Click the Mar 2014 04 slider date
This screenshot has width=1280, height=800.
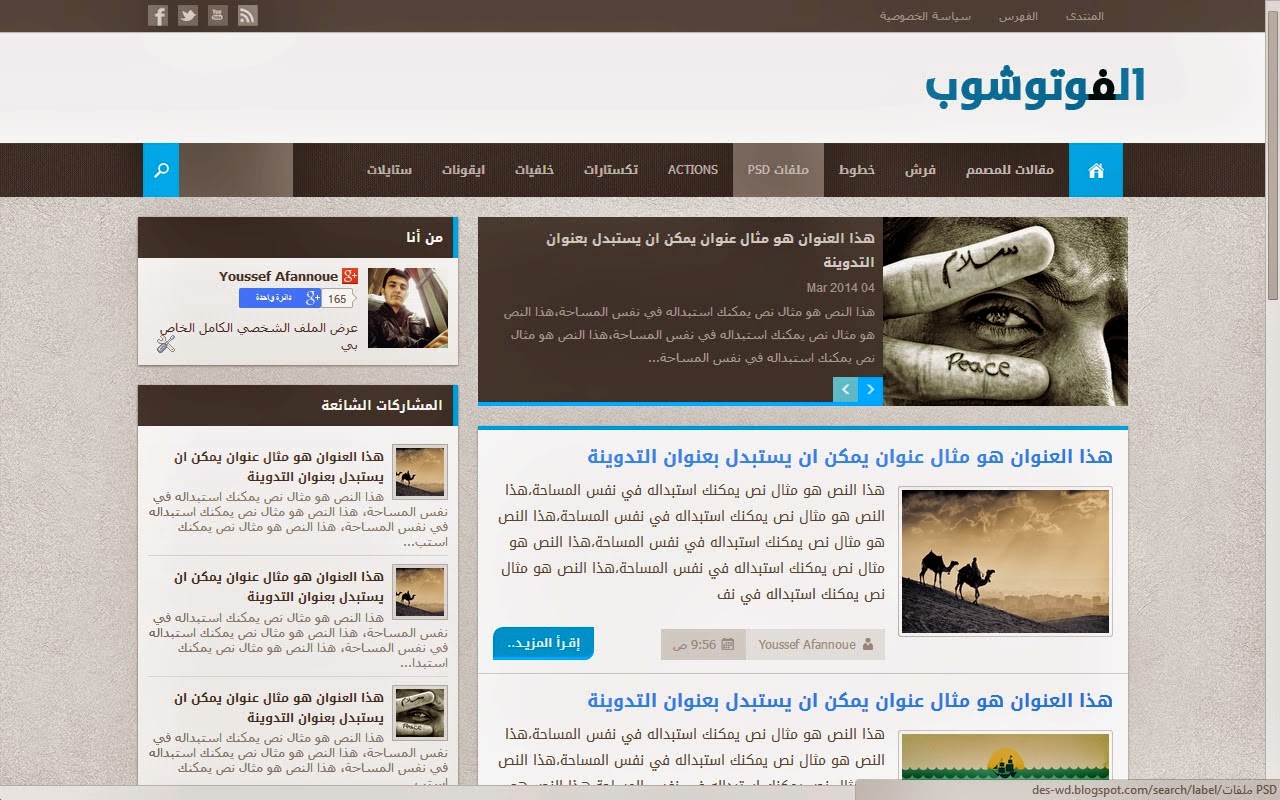[x=841, y=288]
